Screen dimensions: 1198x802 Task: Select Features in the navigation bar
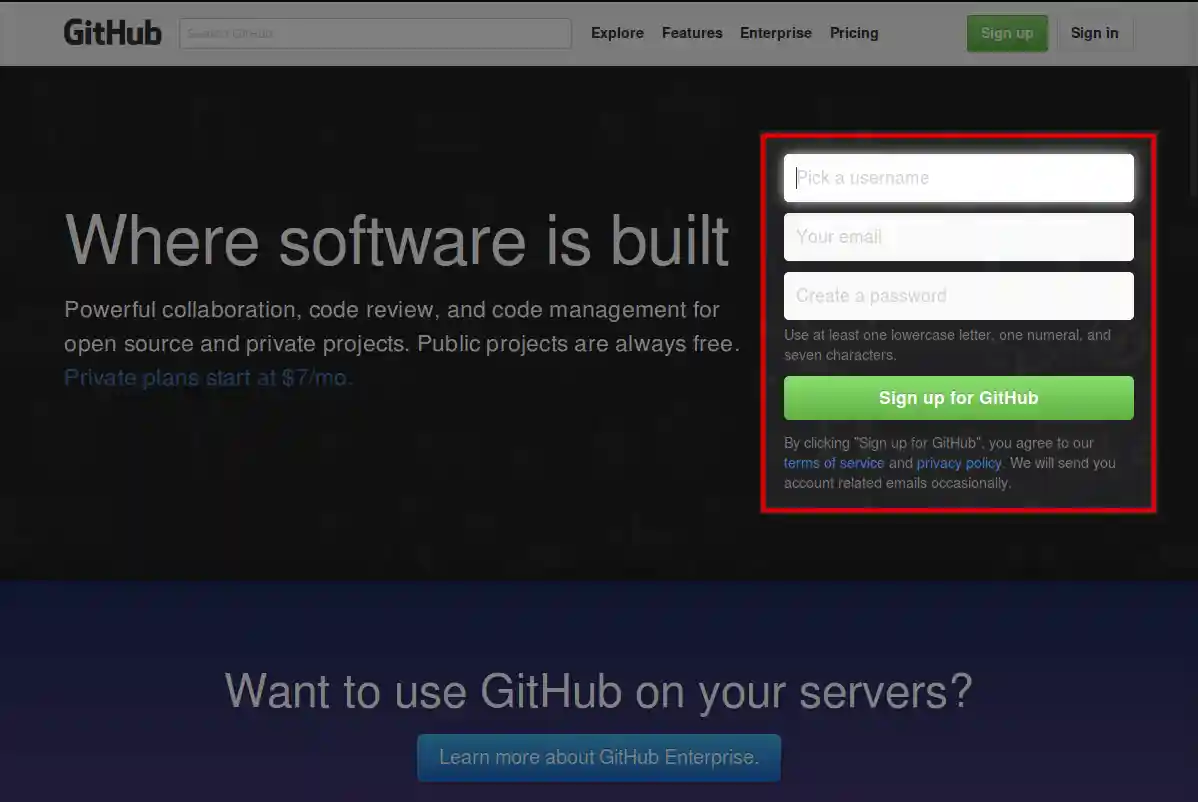pos(692,33)
